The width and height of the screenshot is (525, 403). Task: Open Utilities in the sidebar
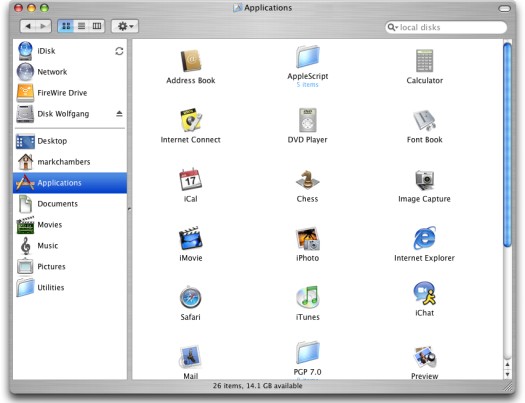coord(70,288)
